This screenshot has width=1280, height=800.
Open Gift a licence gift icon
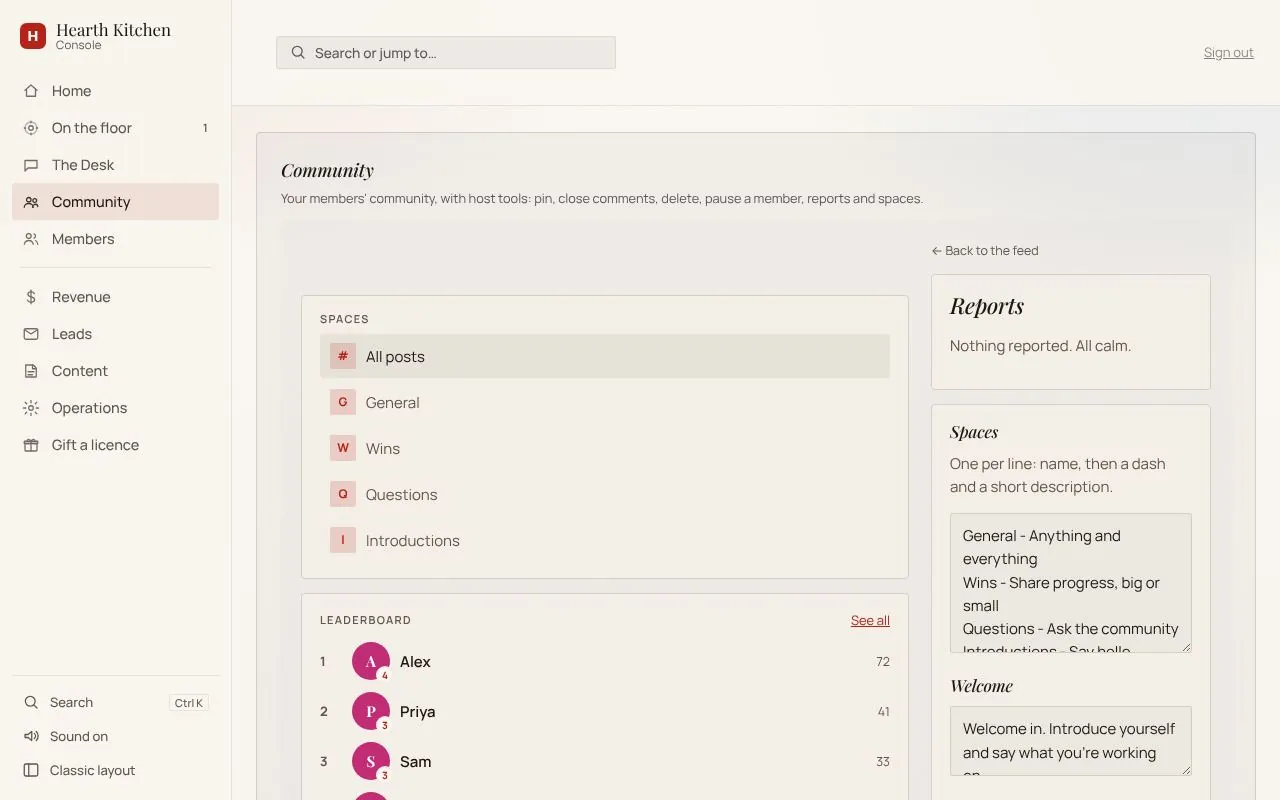tap(31, 445)
